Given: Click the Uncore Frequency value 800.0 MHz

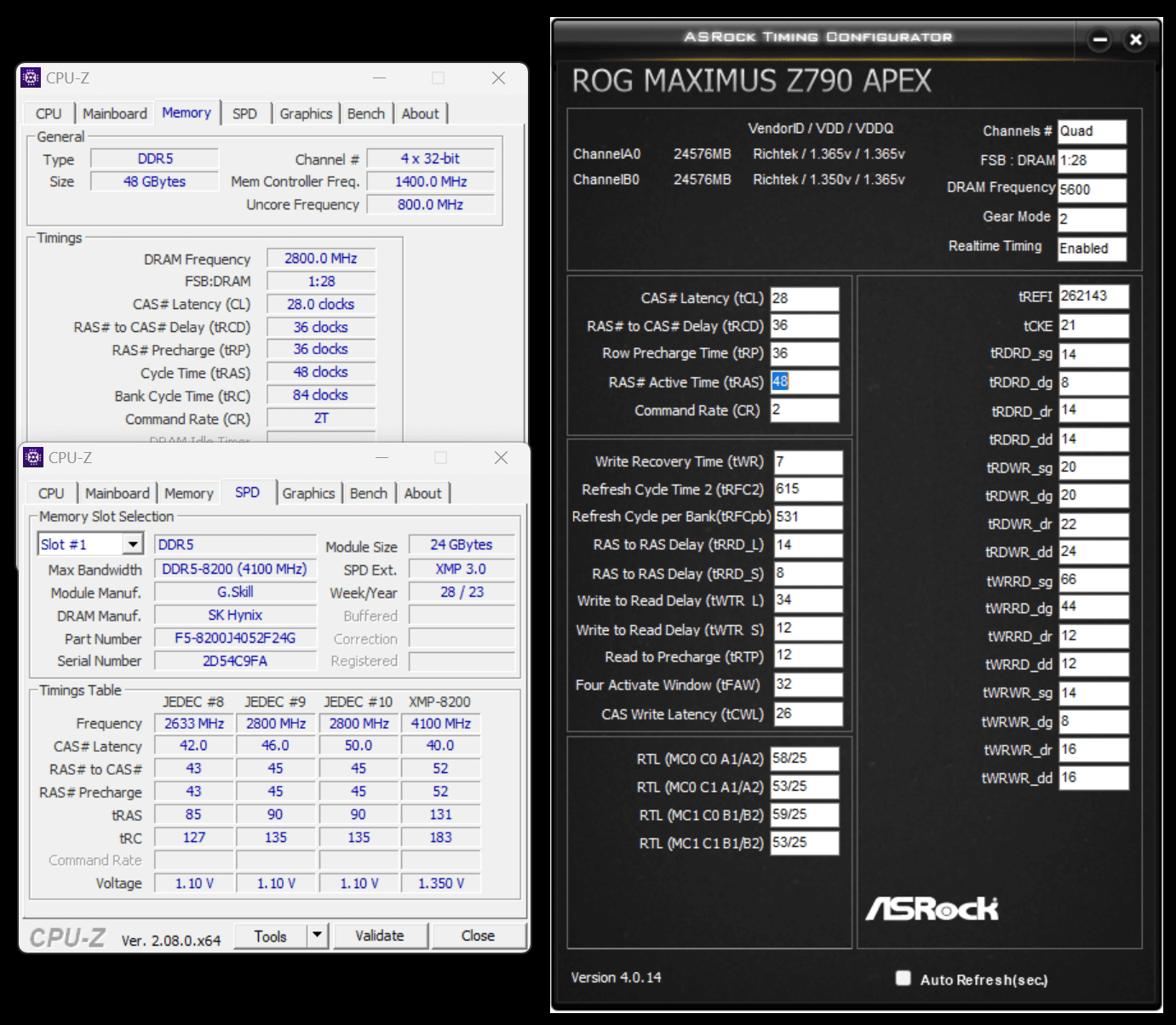Looking at the screenshot, I should (x=430, y=204).
